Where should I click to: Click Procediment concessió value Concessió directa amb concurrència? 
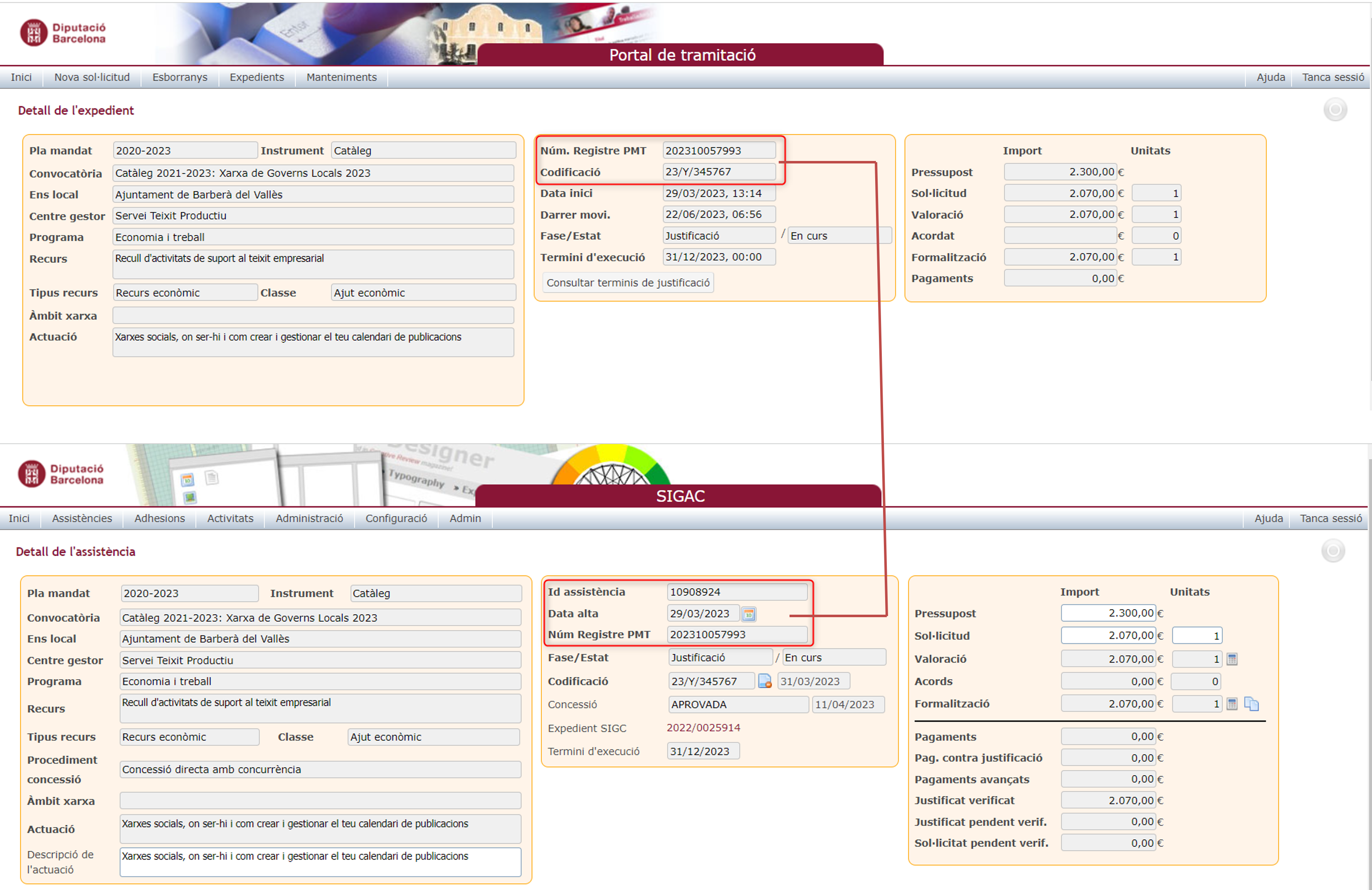(321, 769)
